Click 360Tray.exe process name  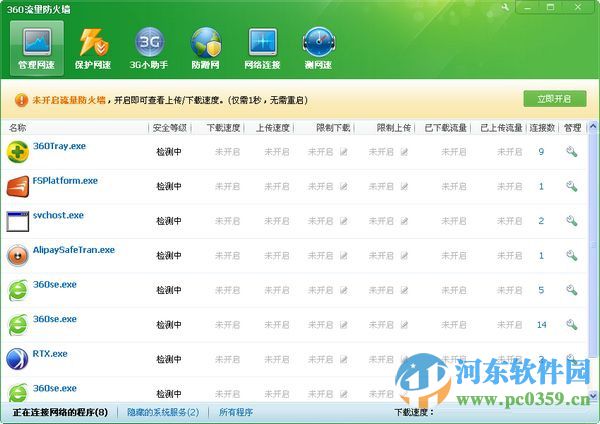59,146
